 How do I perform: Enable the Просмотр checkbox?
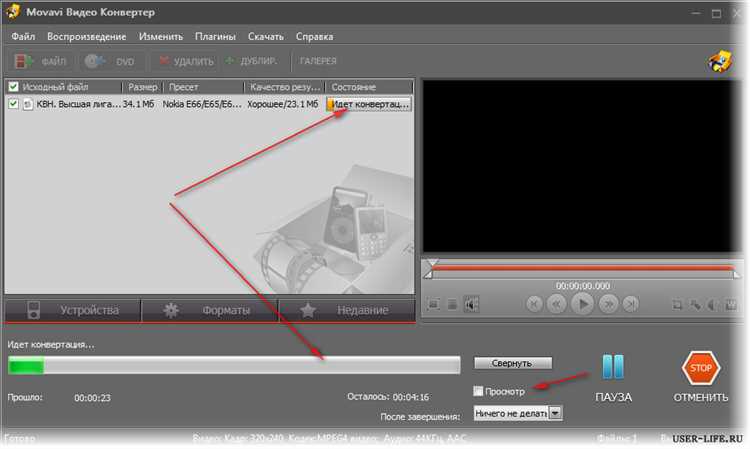[478, 391]
